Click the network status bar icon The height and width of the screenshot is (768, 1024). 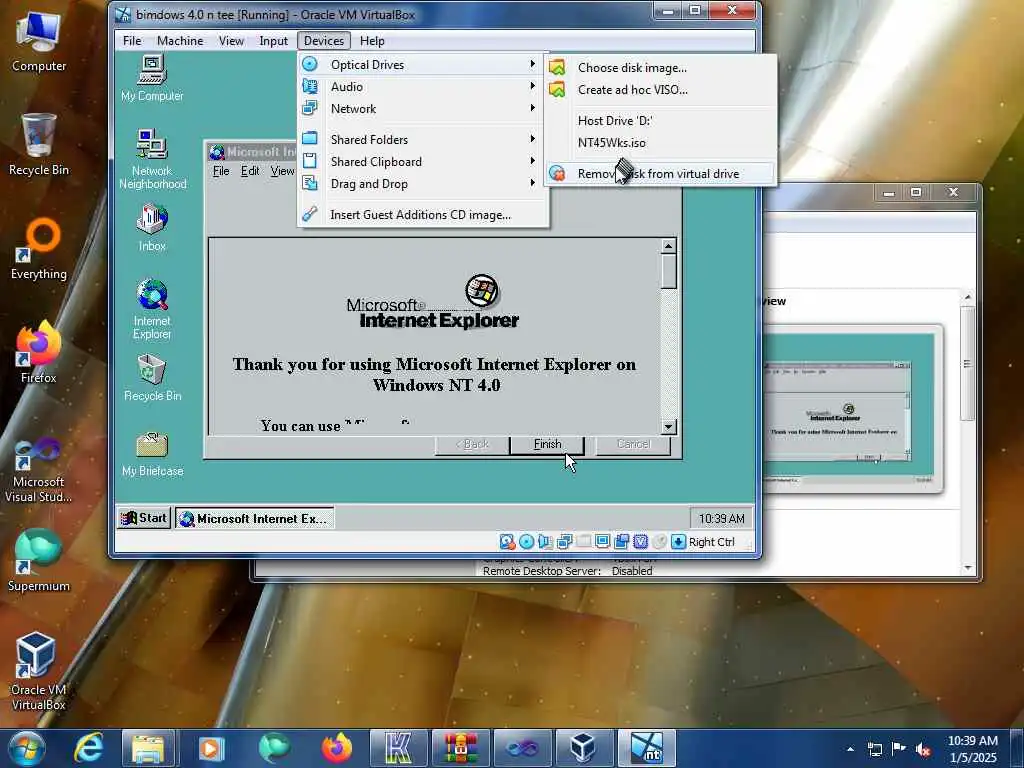point(564,541)
